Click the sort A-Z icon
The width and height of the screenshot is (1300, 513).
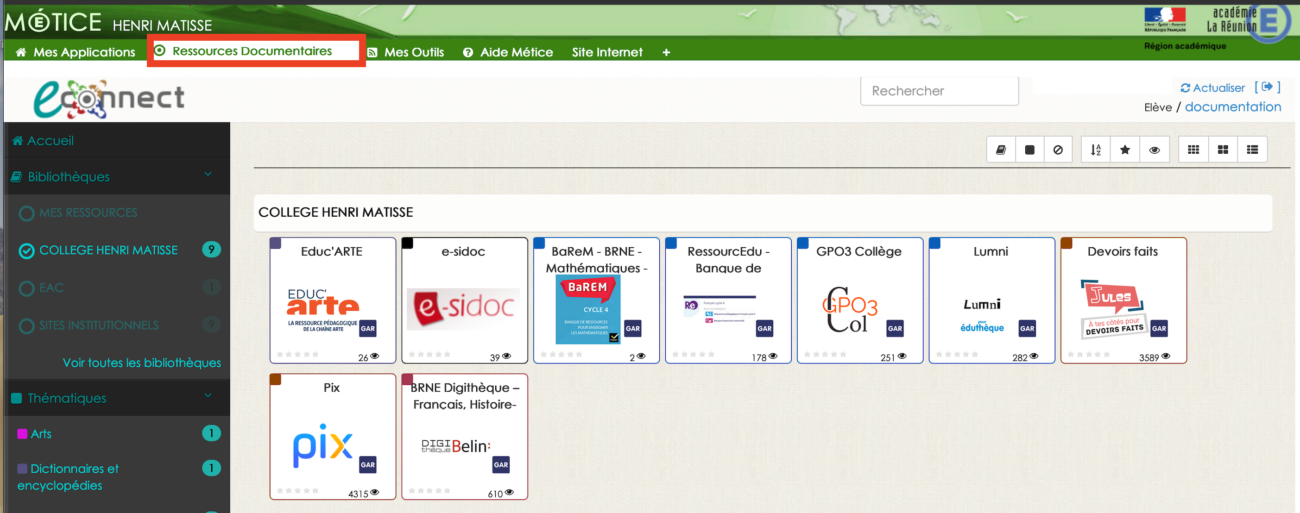[x=1096, y=150]
